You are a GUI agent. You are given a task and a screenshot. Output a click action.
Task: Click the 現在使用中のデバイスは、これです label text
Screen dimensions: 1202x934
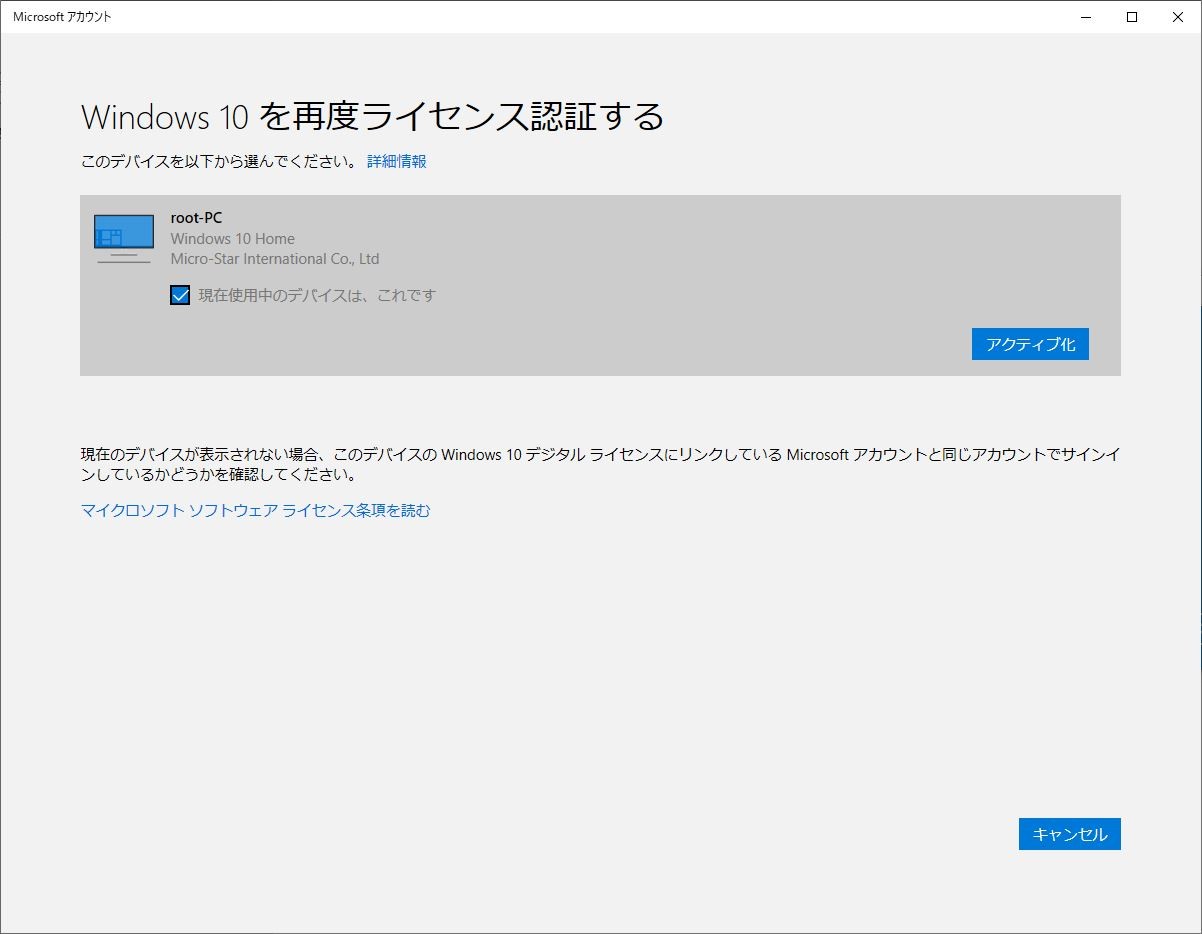317,295
